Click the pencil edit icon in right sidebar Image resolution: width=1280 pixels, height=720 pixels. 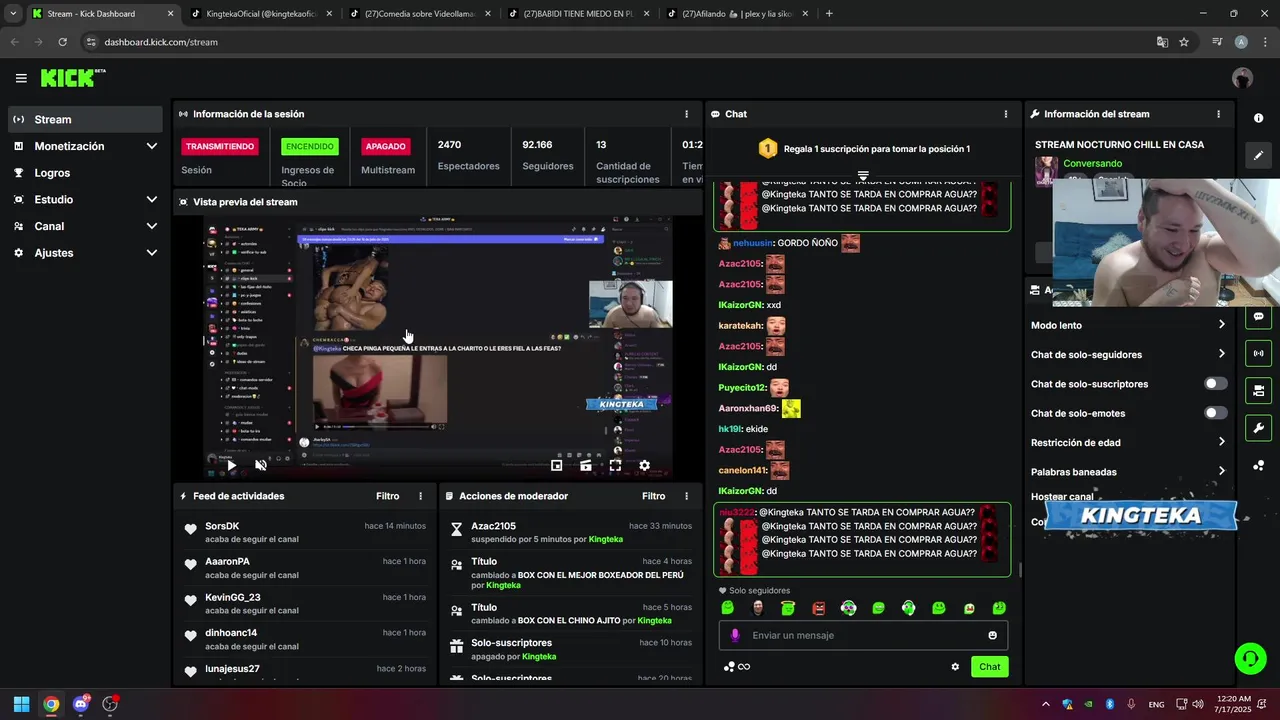tap(1258, 155)
